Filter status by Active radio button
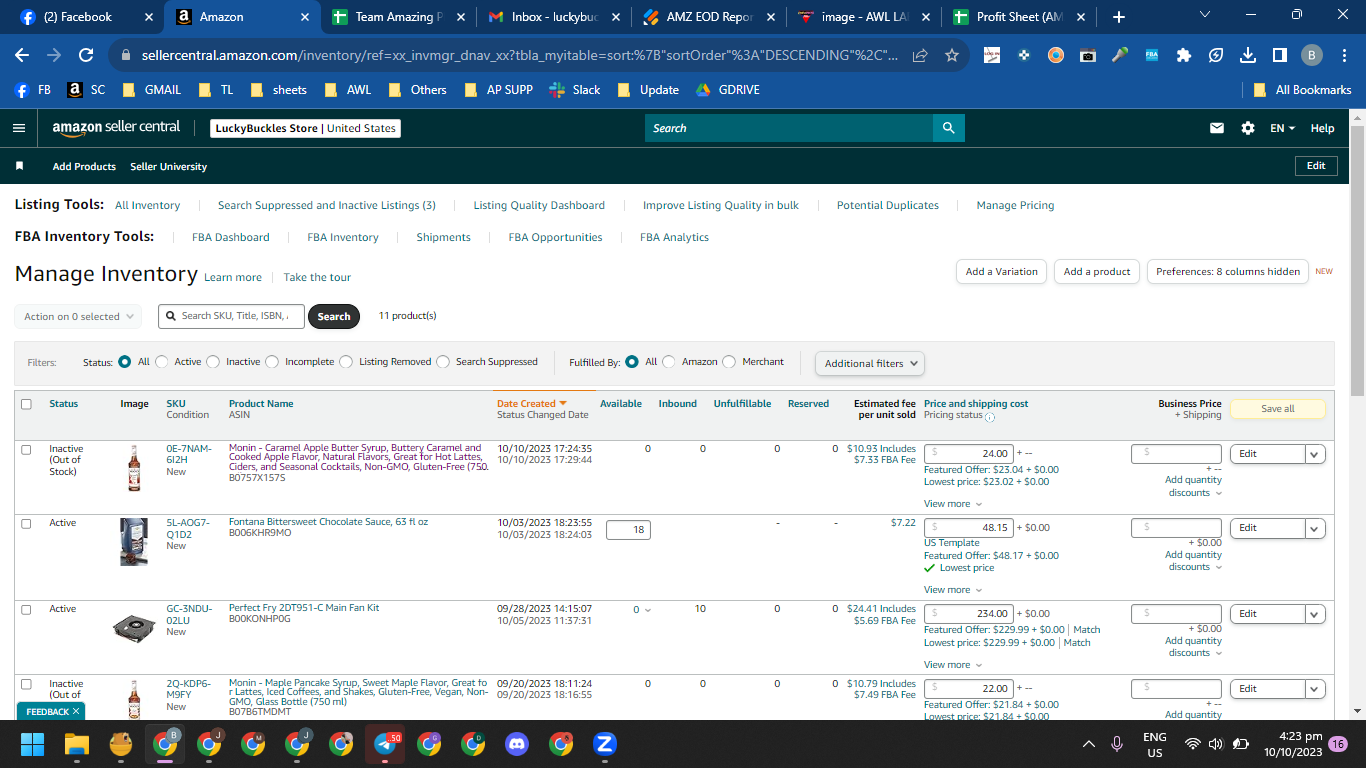Viewport: 1366px width, 768px height. 162,362
